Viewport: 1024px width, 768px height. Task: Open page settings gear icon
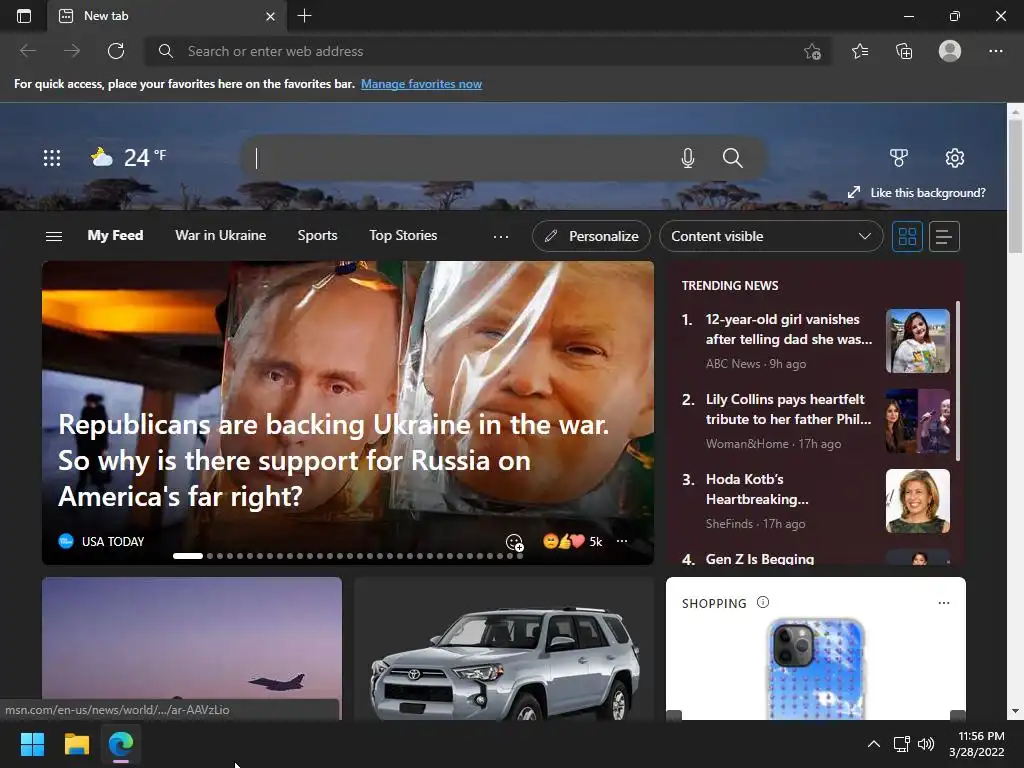(955, 157)
